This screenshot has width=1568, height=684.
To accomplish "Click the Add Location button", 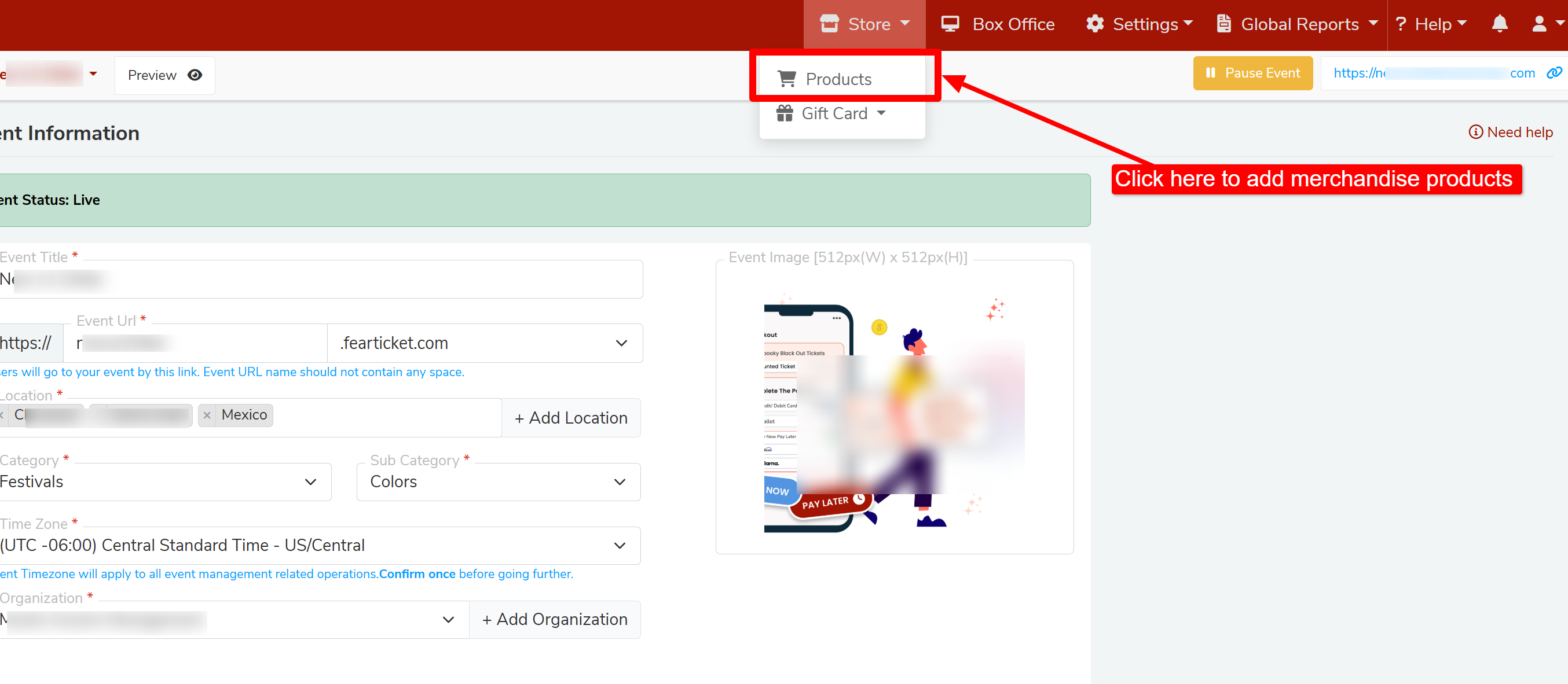I will [x=570, y=418].
